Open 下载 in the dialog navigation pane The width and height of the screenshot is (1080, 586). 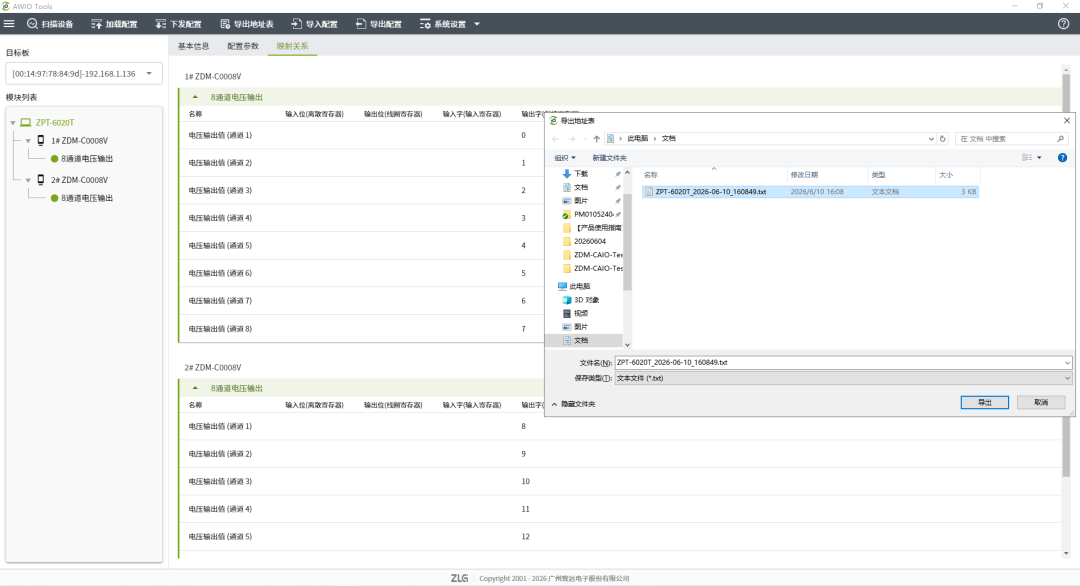(x=581, y=174)
